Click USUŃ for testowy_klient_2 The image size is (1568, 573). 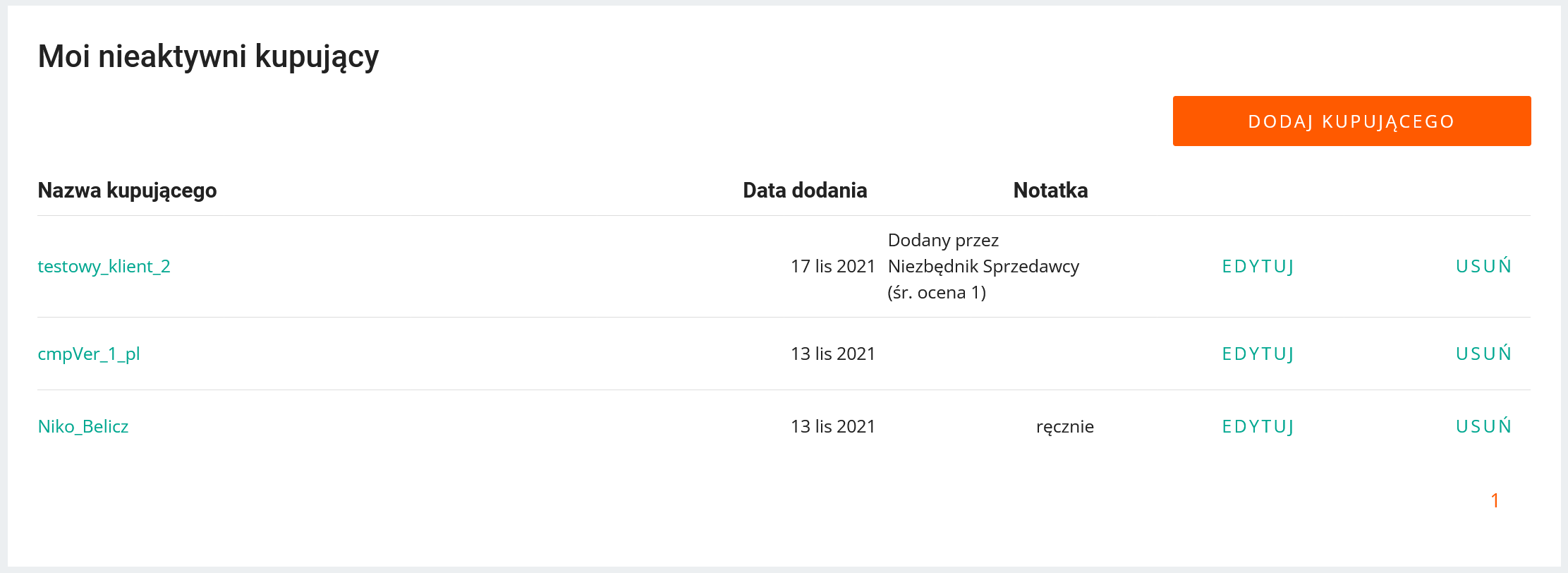tap(1483, 267)
